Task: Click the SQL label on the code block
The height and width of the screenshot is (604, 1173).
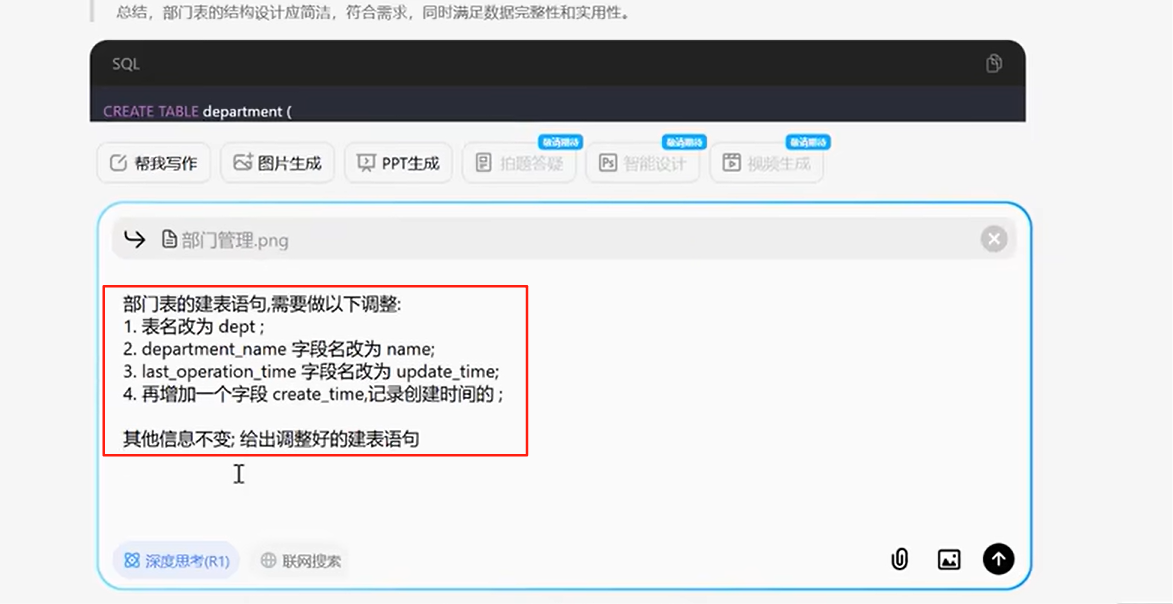Action: click(x=125, y=63)
